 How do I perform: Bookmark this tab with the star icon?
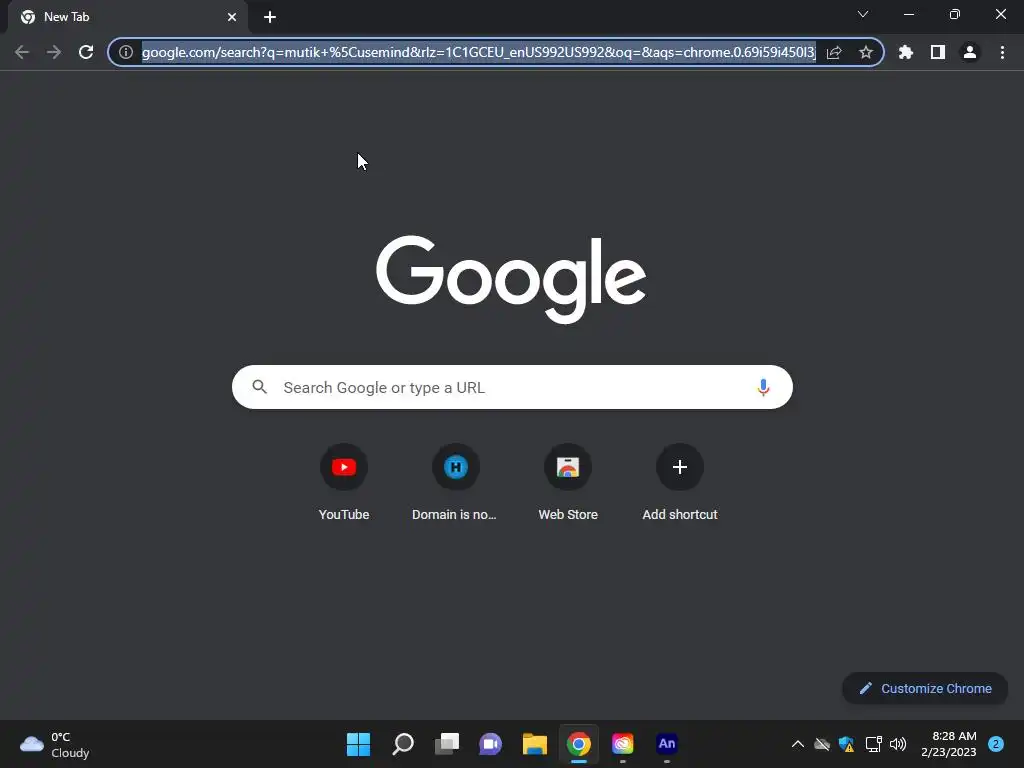(866, 52)
